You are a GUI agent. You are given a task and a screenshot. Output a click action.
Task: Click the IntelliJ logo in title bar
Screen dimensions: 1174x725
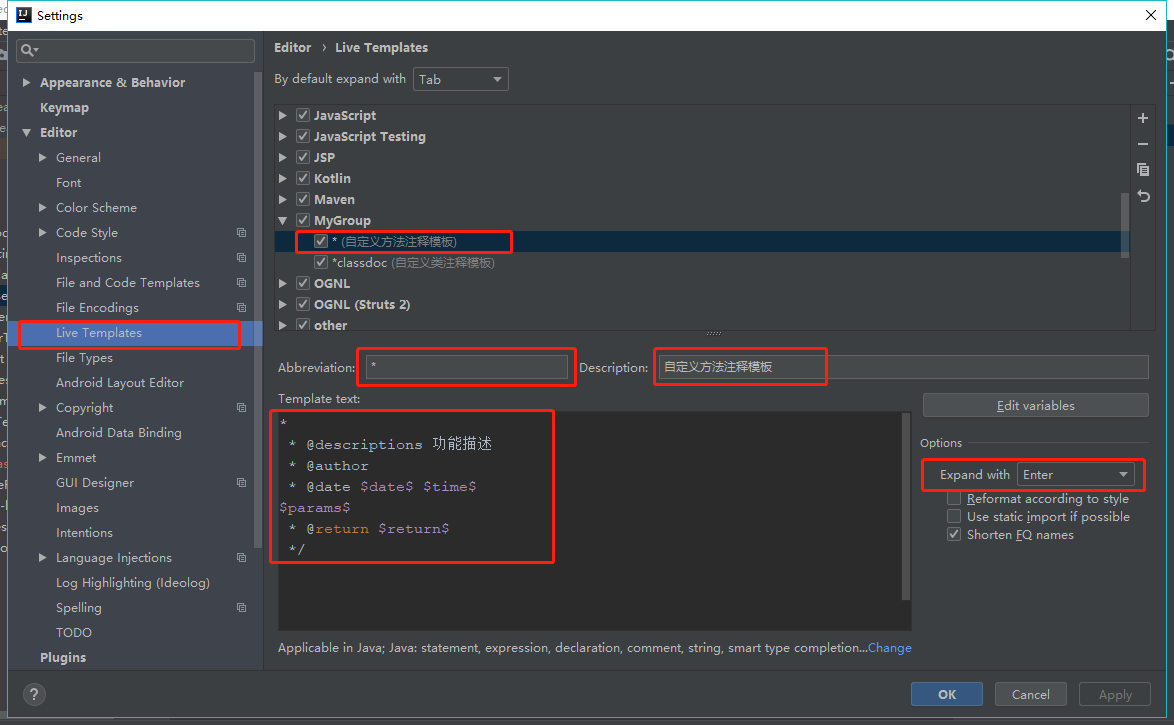click(23, 15)
